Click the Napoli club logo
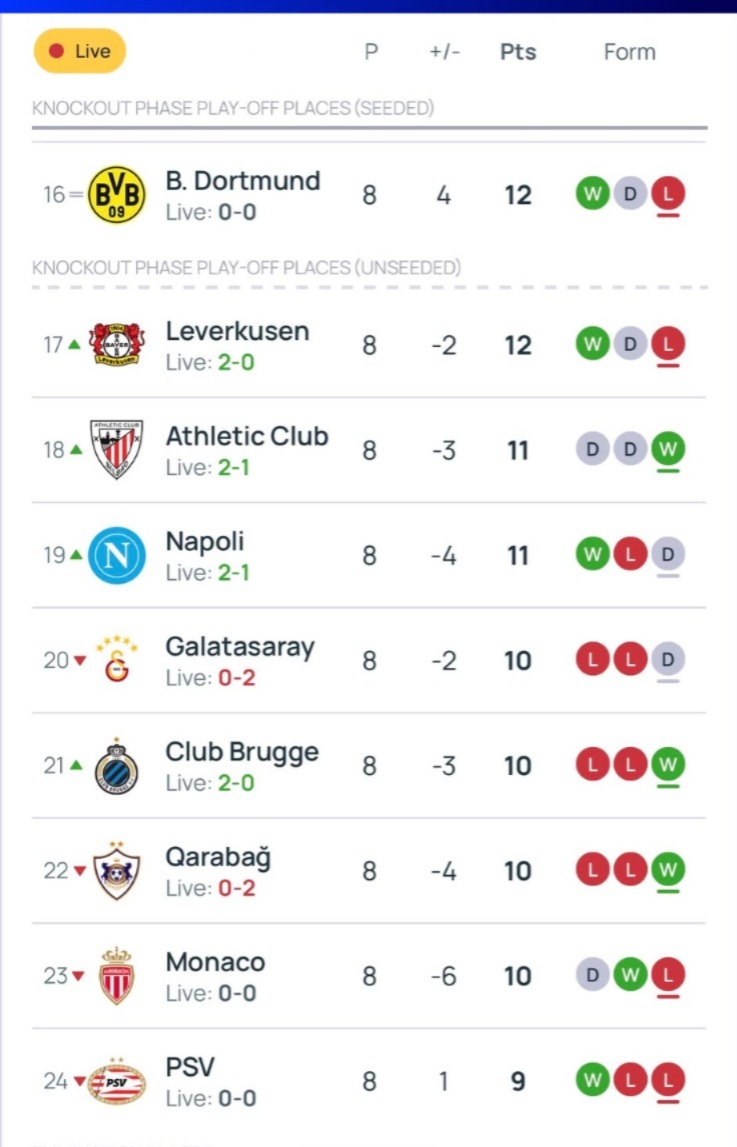Image resolution: width=737 pixels, height=1147 pixels. coord(117,556)
